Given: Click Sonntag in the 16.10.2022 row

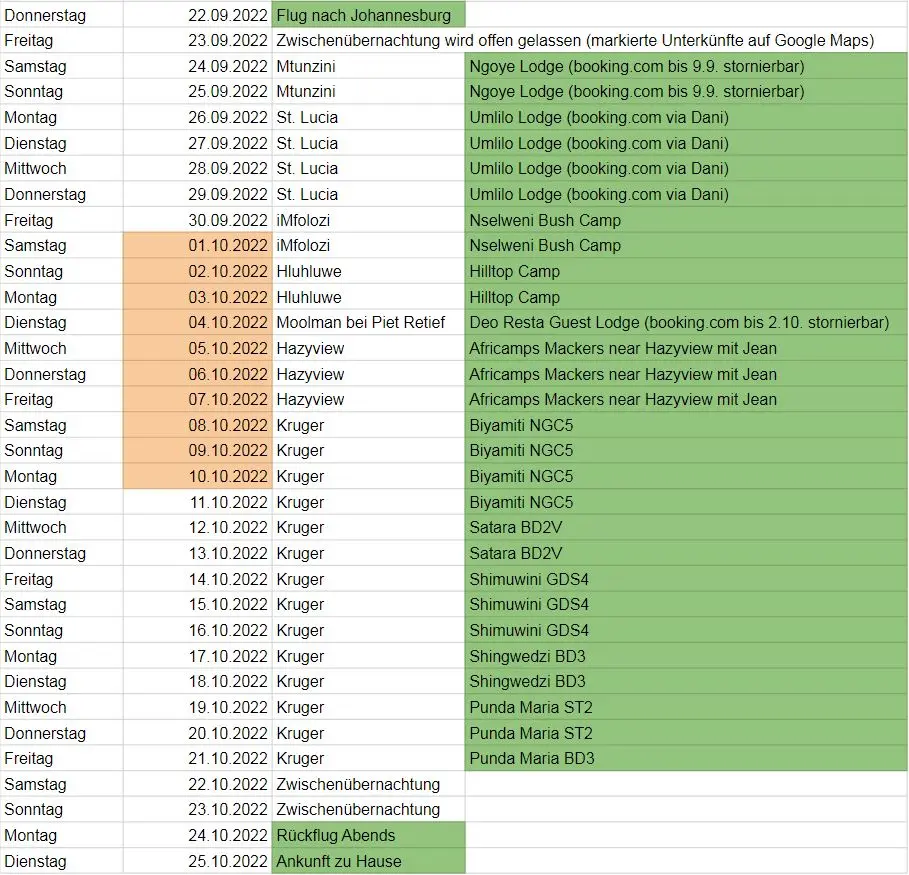Looking at the screenshot, I should pos(62,630).
